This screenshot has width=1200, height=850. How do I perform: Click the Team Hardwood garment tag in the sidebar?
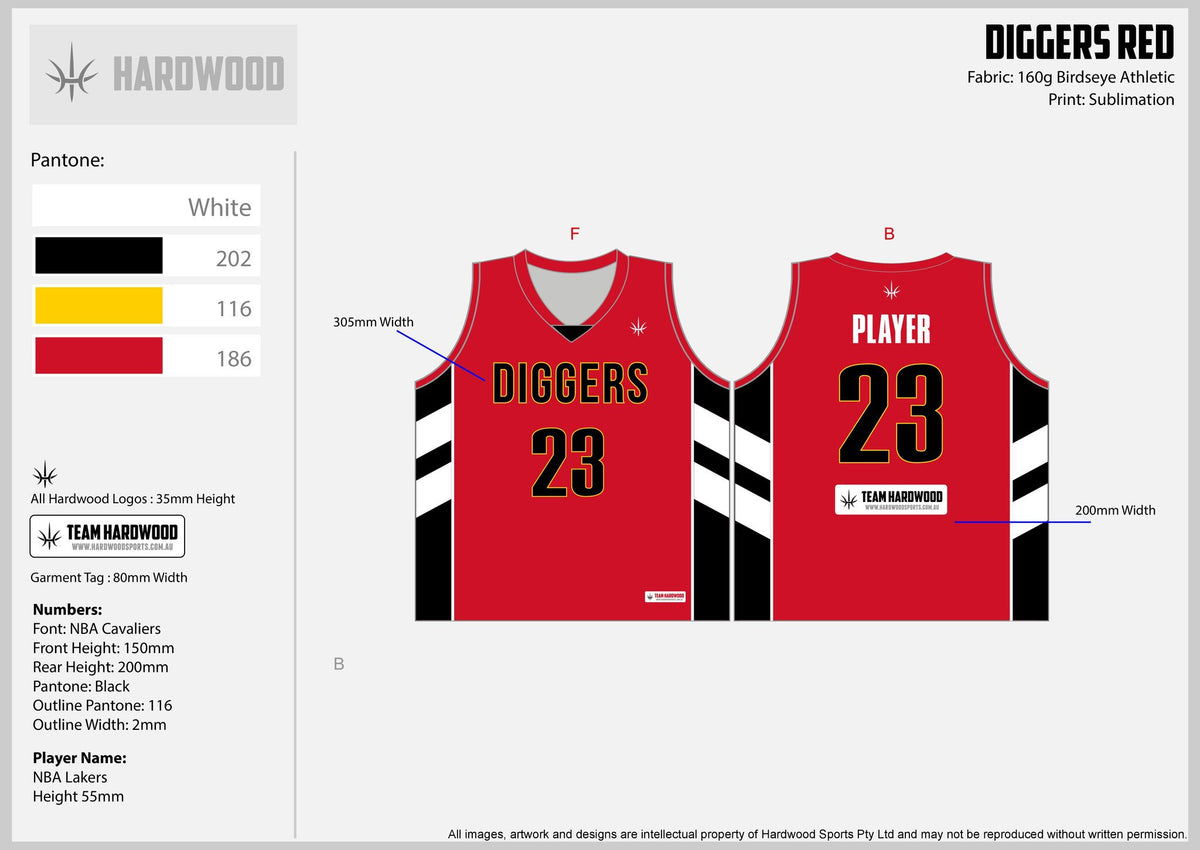coord(106,535)
